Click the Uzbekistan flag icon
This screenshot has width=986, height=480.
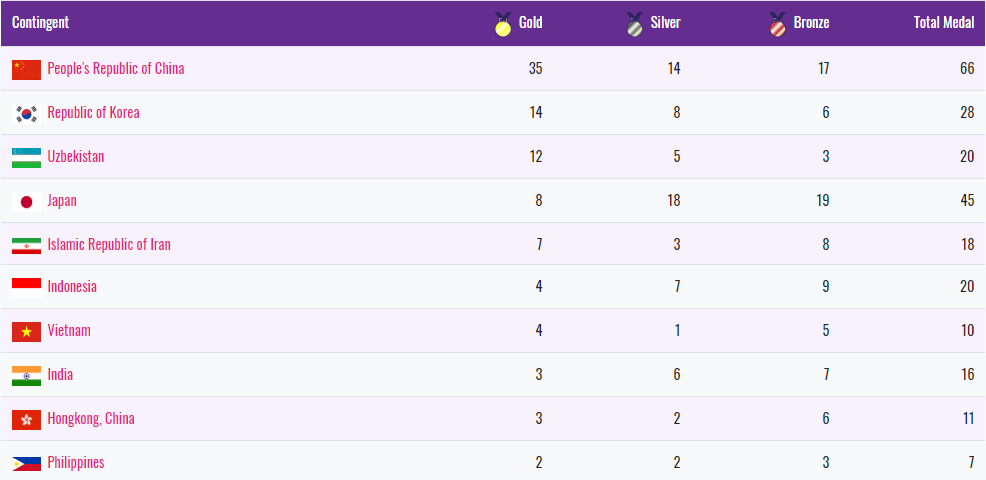pos(26,157)
